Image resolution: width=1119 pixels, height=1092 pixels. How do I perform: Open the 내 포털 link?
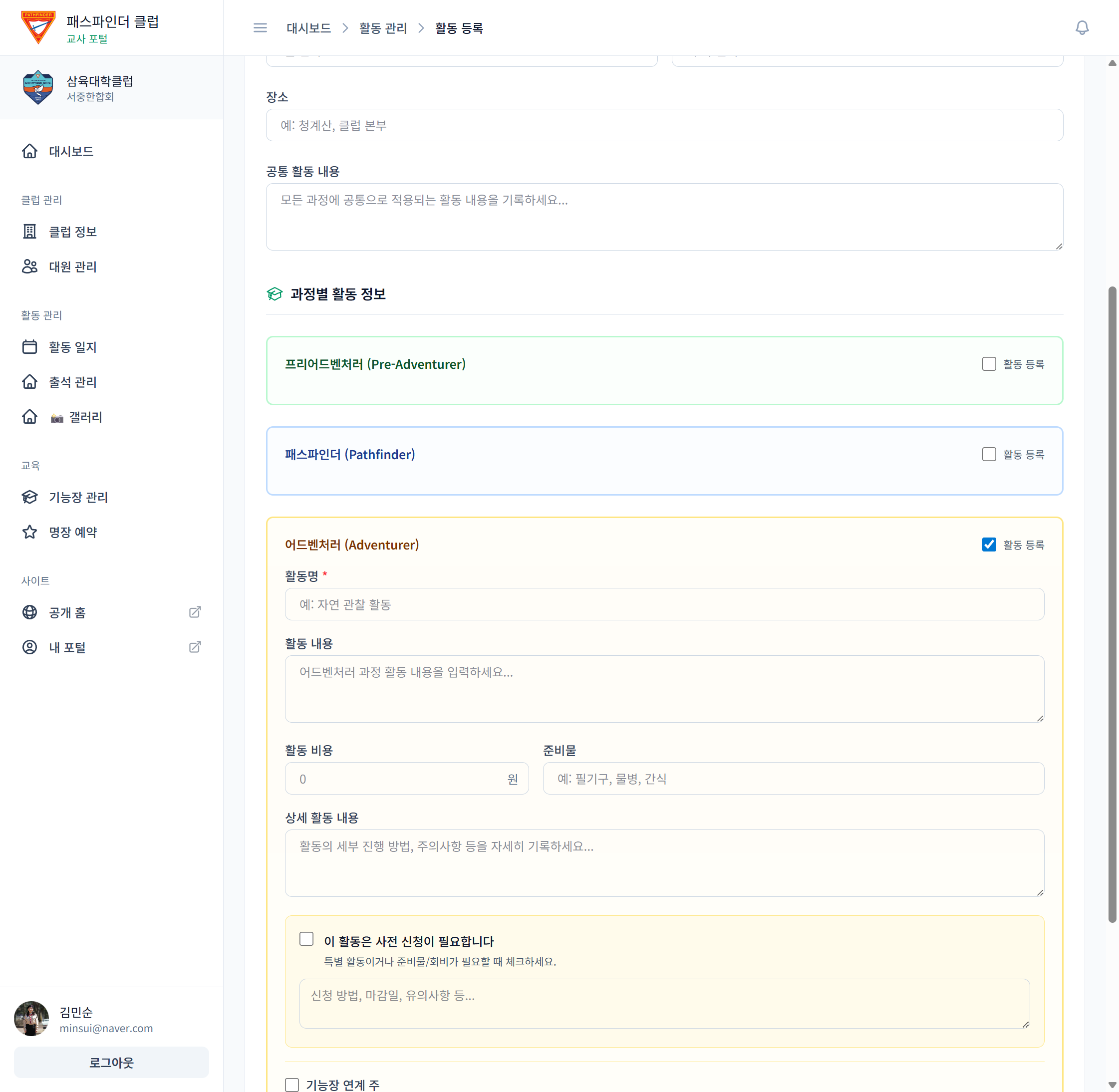pyautogui.click(x=68, y=647)
